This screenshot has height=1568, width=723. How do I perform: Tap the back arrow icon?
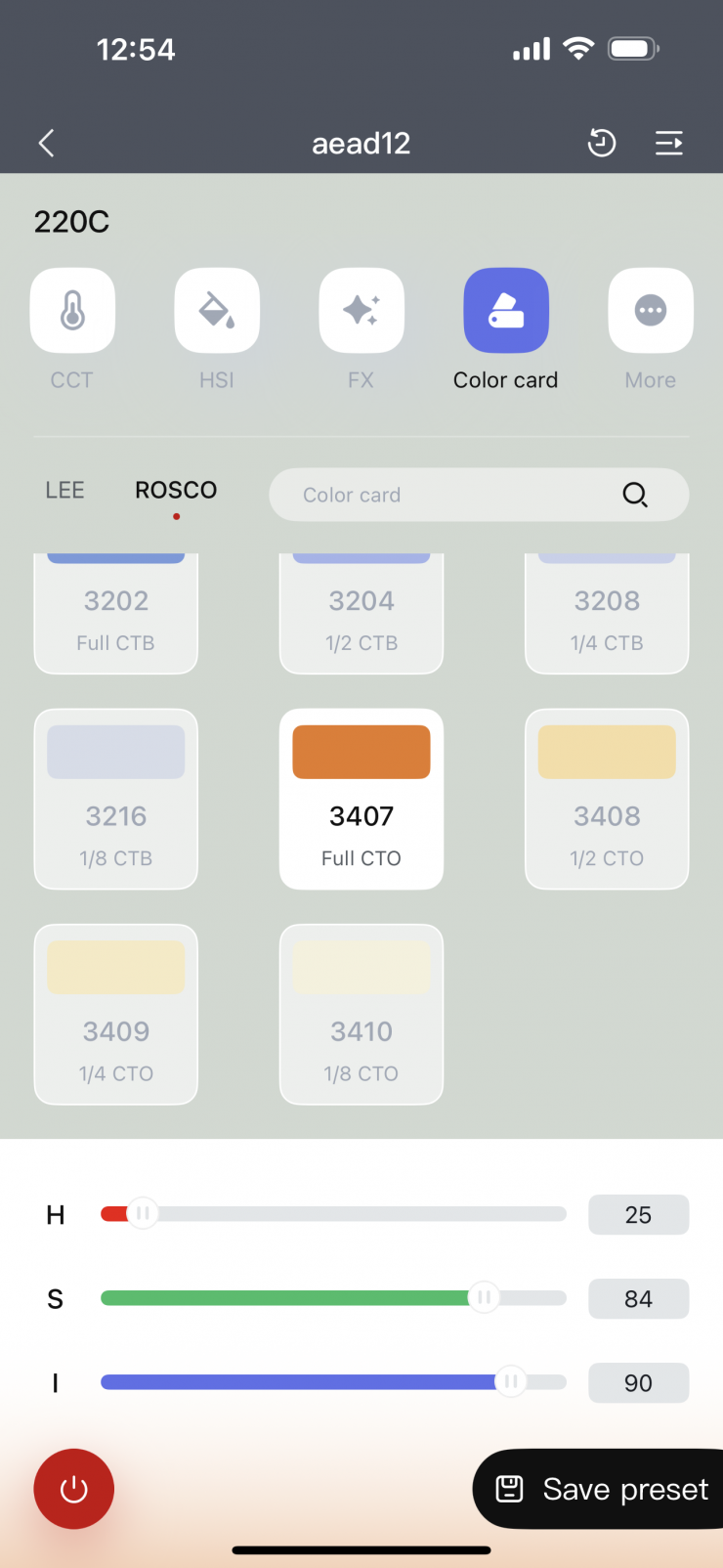tap(46, 144)
